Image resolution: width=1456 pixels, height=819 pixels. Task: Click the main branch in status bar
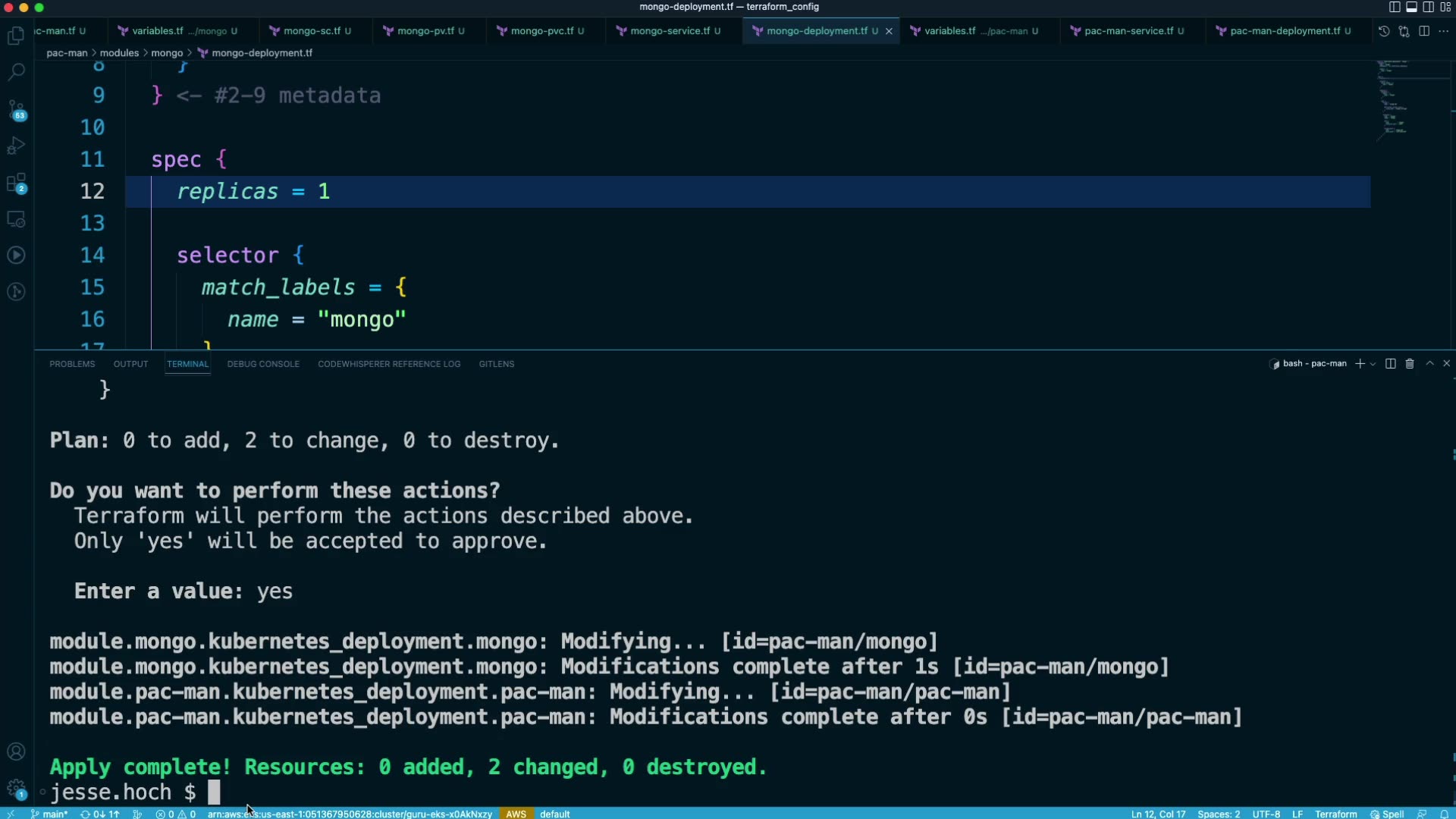[x=50, y=814]
